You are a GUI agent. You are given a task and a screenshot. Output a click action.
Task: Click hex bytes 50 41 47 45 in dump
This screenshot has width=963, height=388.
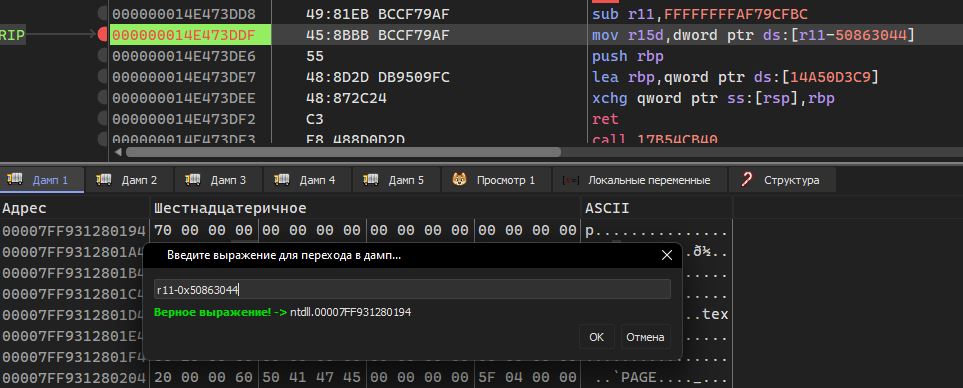pos(311,378)
